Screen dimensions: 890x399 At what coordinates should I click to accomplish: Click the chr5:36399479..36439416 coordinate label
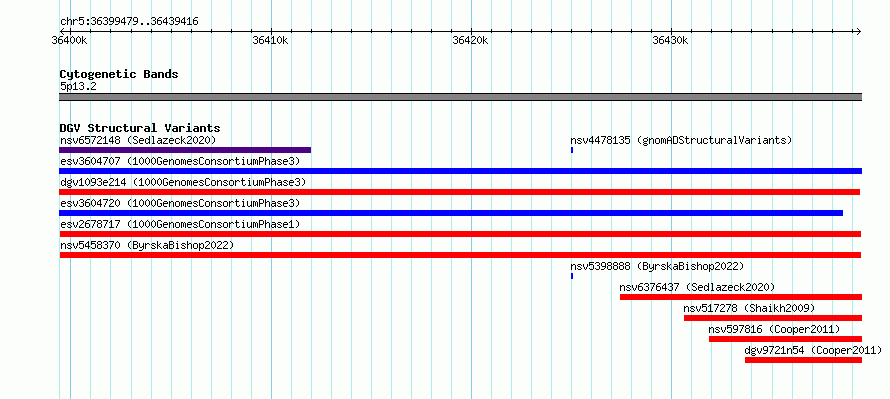pyautogui.click(x=129, y=22)
